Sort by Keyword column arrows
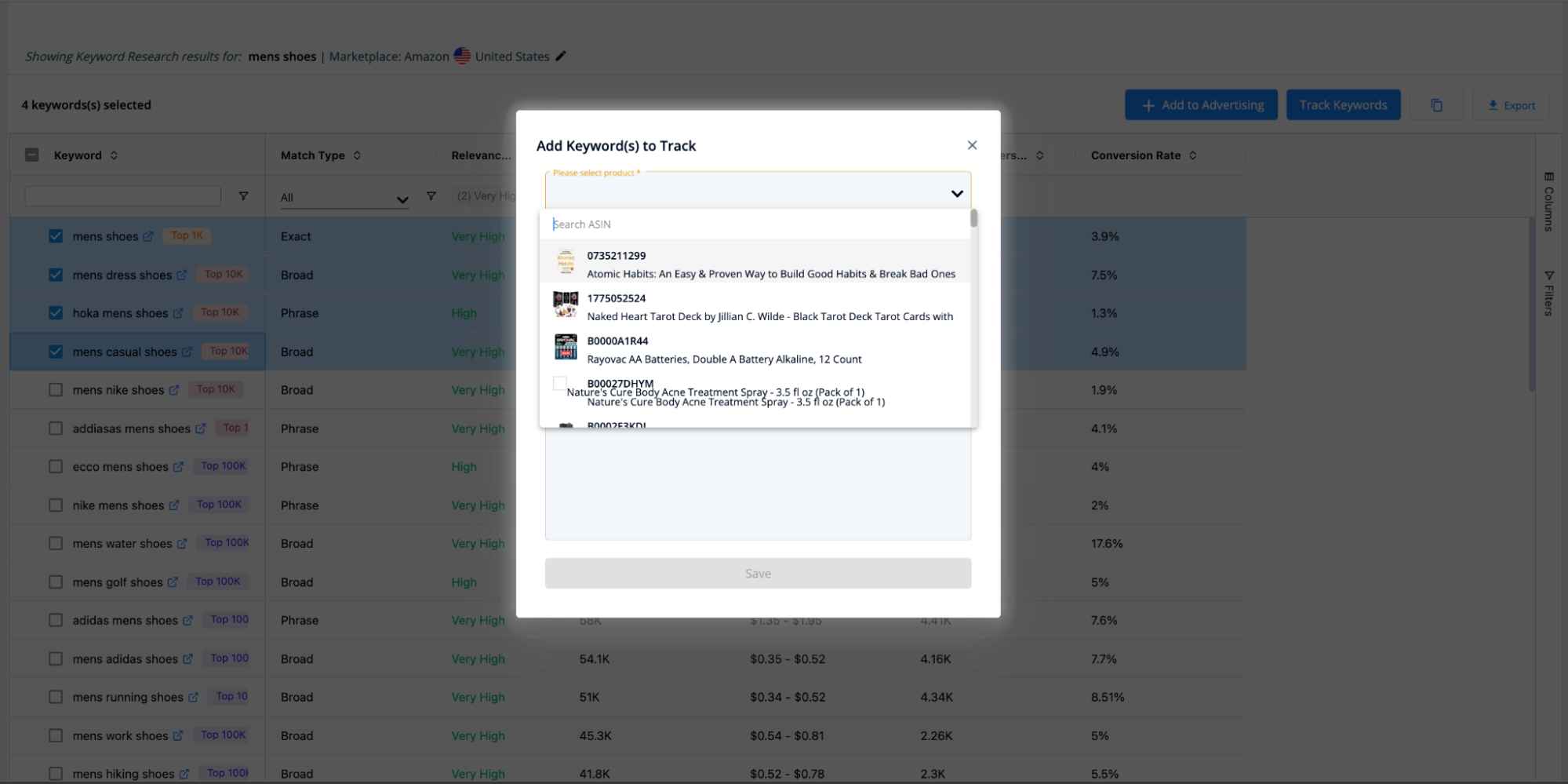This screenshot has width=1568, height=784. 114,155
